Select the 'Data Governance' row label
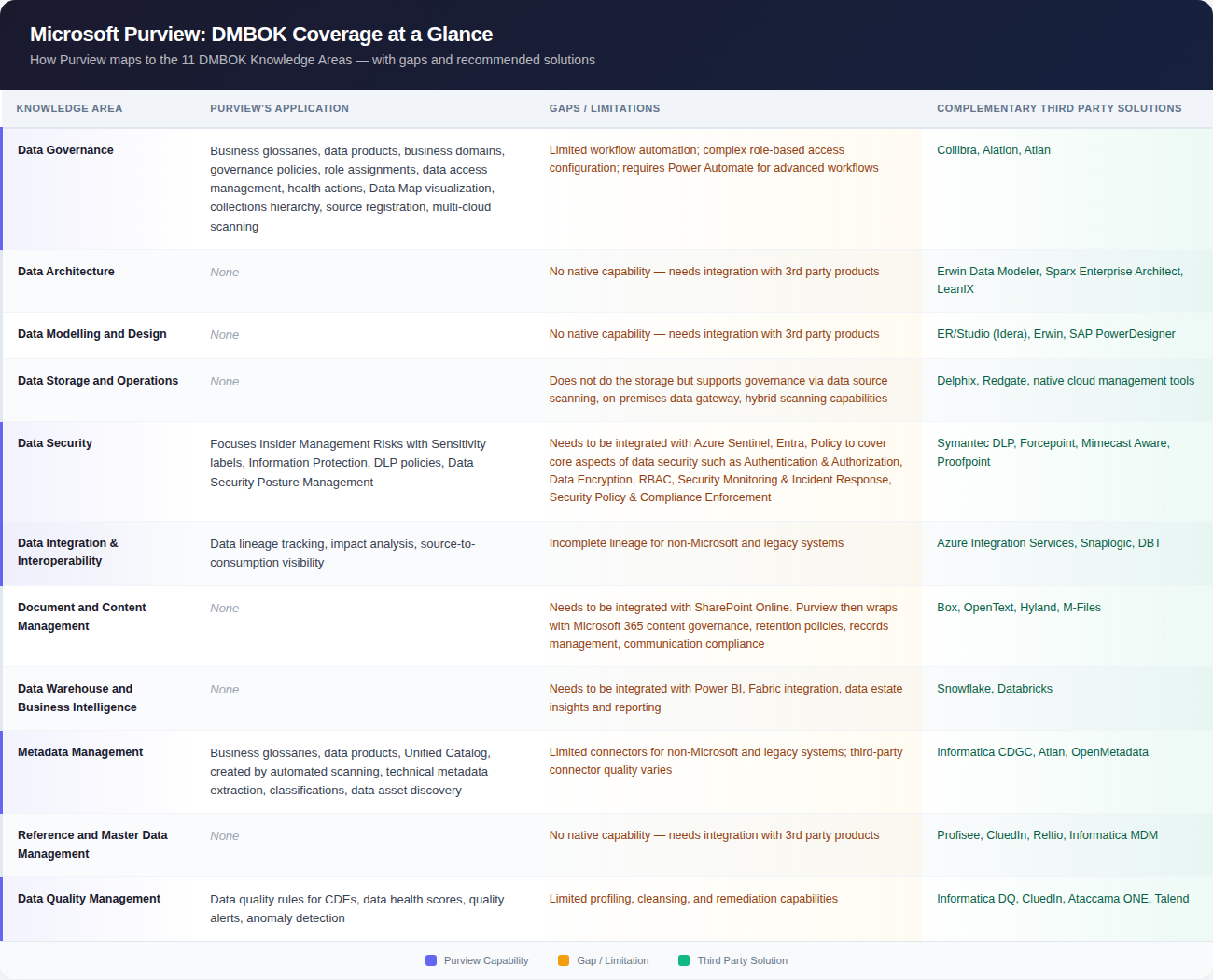This screenshot has width=1213, height=980. pyautogui.click(x=65, y=150)
